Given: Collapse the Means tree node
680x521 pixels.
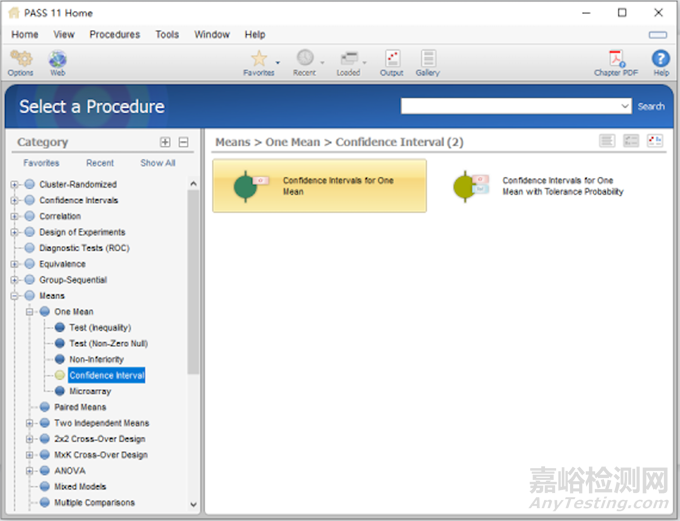Looking at the screenshot, I should pos(14,296).
